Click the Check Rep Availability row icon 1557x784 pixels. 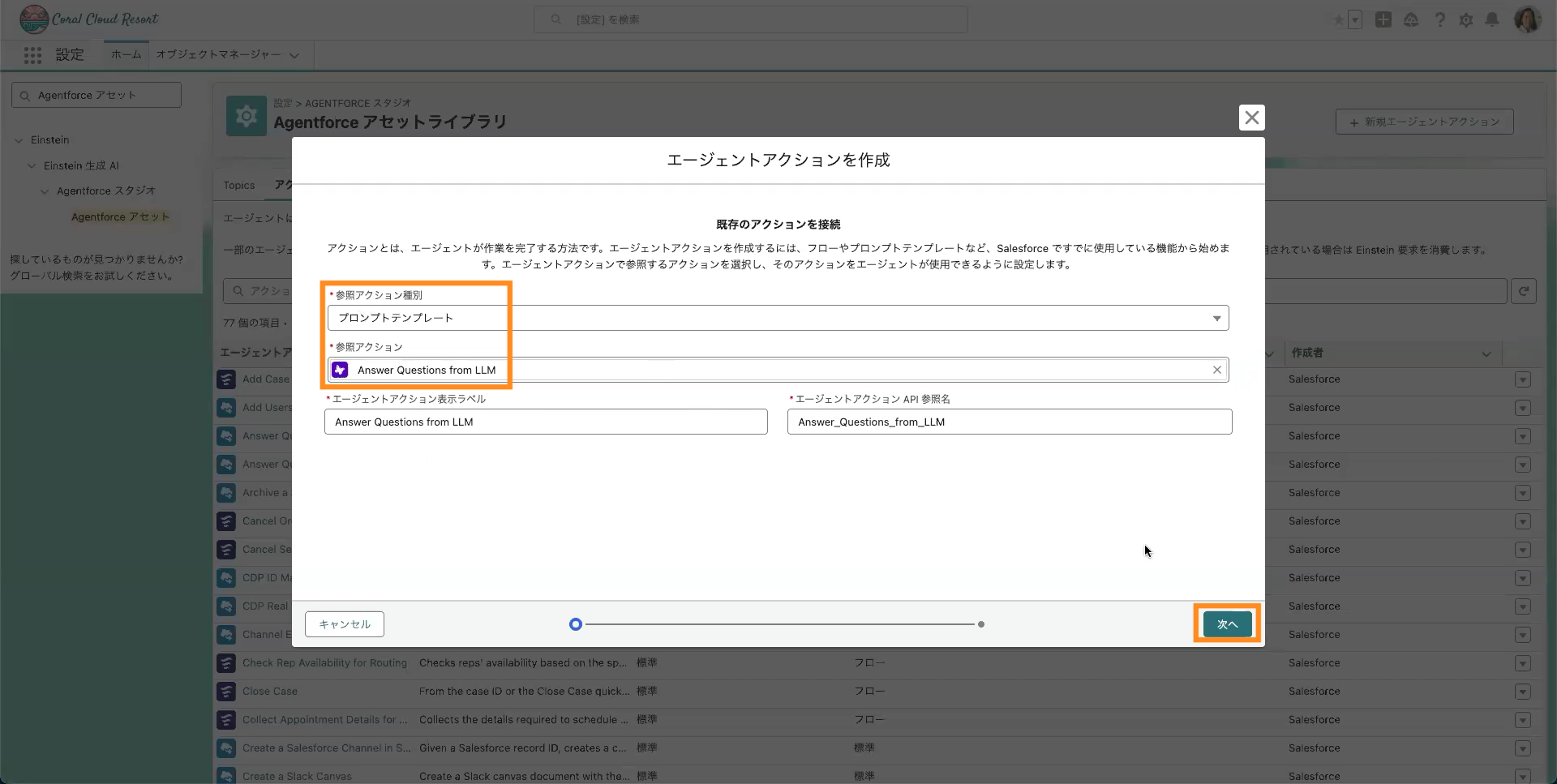point(226,663)
